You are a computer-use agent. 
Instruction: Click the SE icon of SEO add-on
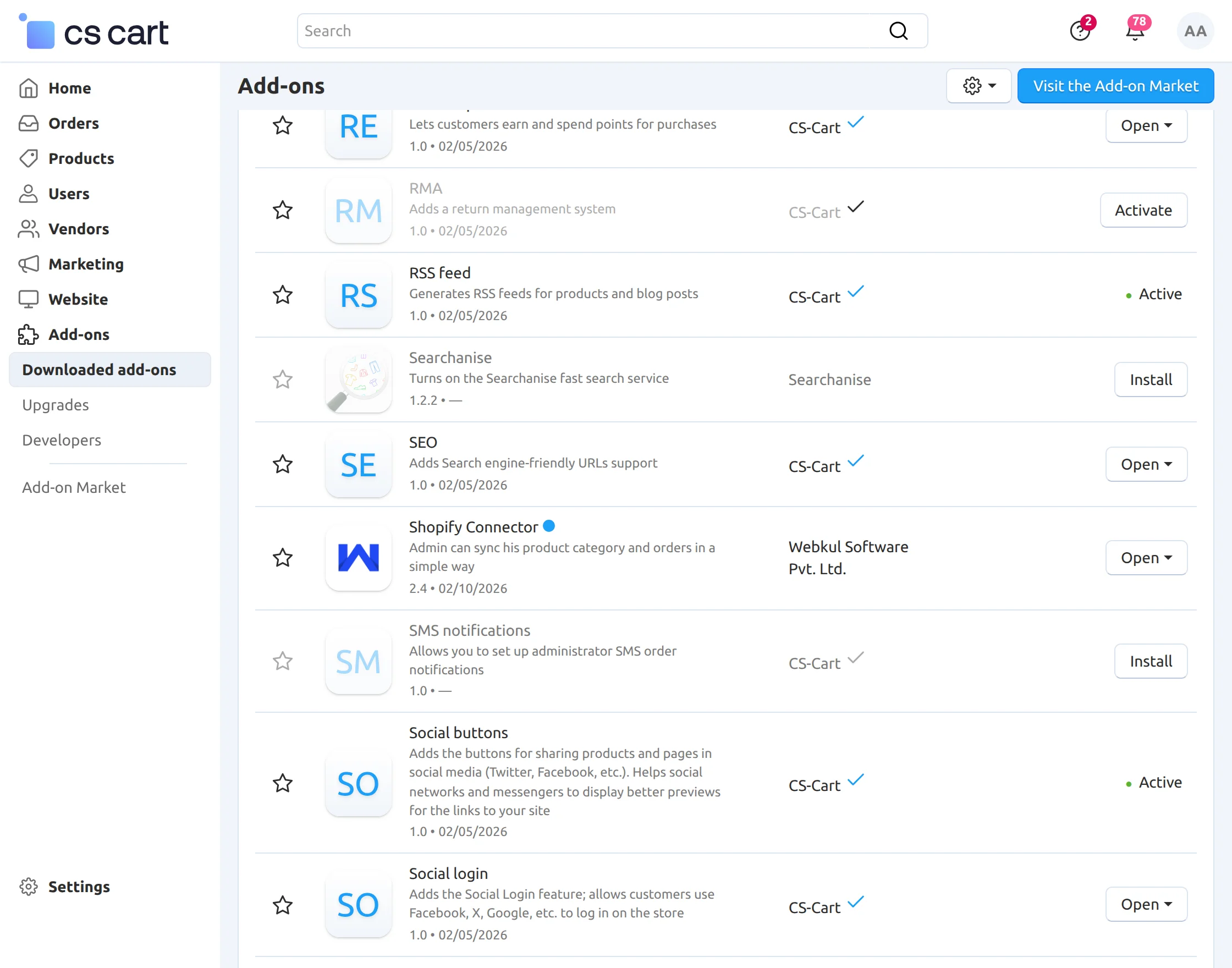(358, 465)
